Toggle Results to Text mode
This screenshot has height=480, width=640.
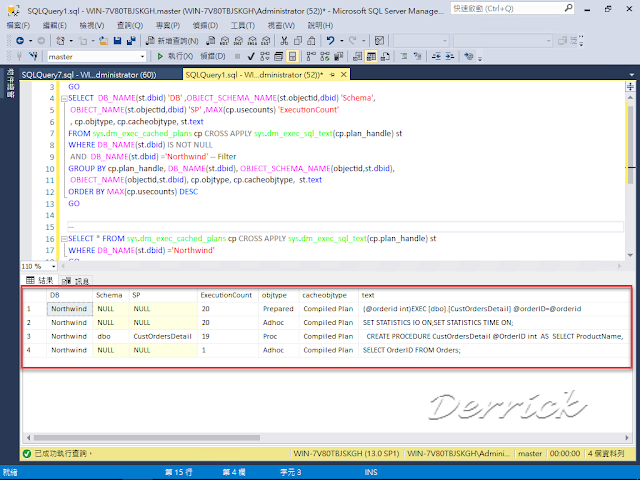(x=358, y=56)
